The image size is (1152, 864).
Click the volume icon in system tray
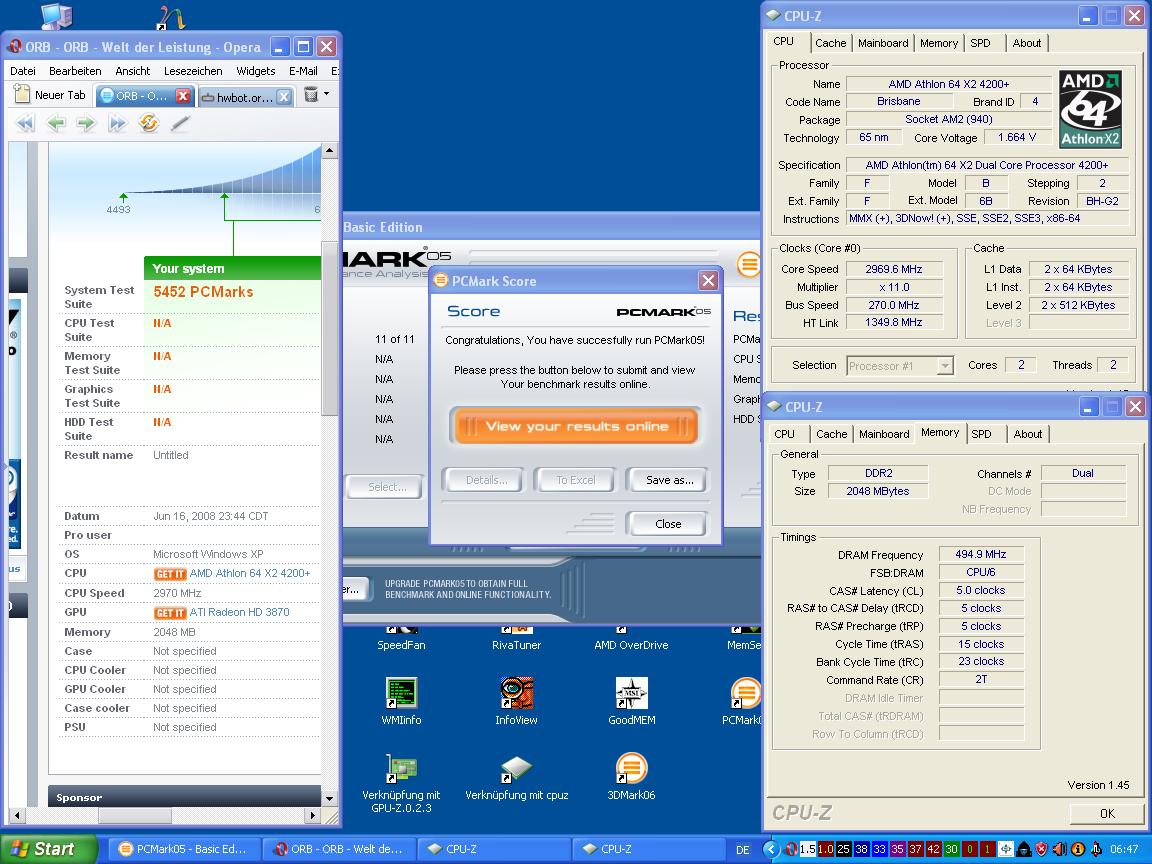click(1059, 849)
